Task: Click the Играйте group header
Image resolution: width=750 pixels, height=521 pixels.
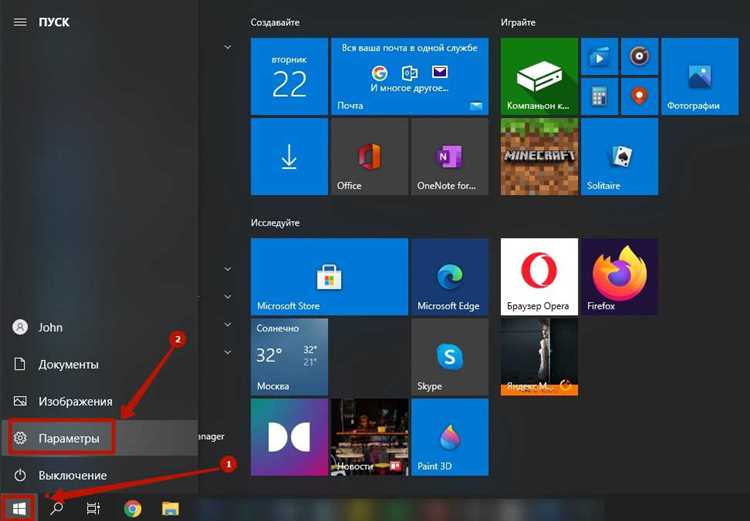Action: 518,22
